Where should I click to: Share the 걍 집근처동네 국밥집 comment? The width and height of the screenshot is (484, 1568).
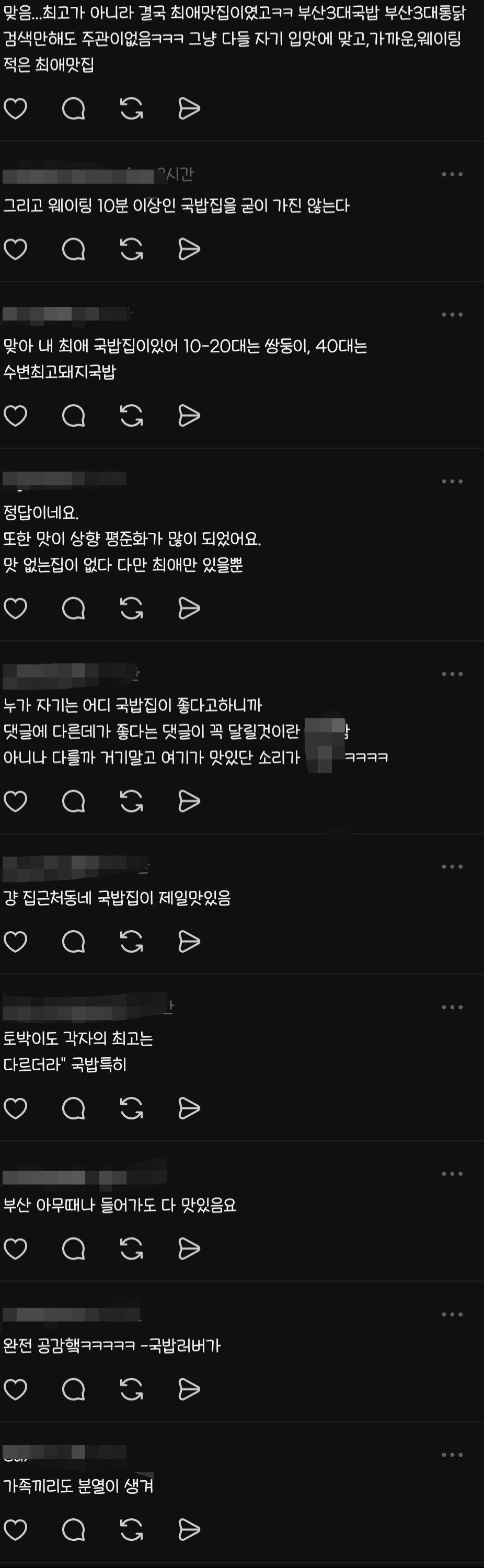pos(189,942)
